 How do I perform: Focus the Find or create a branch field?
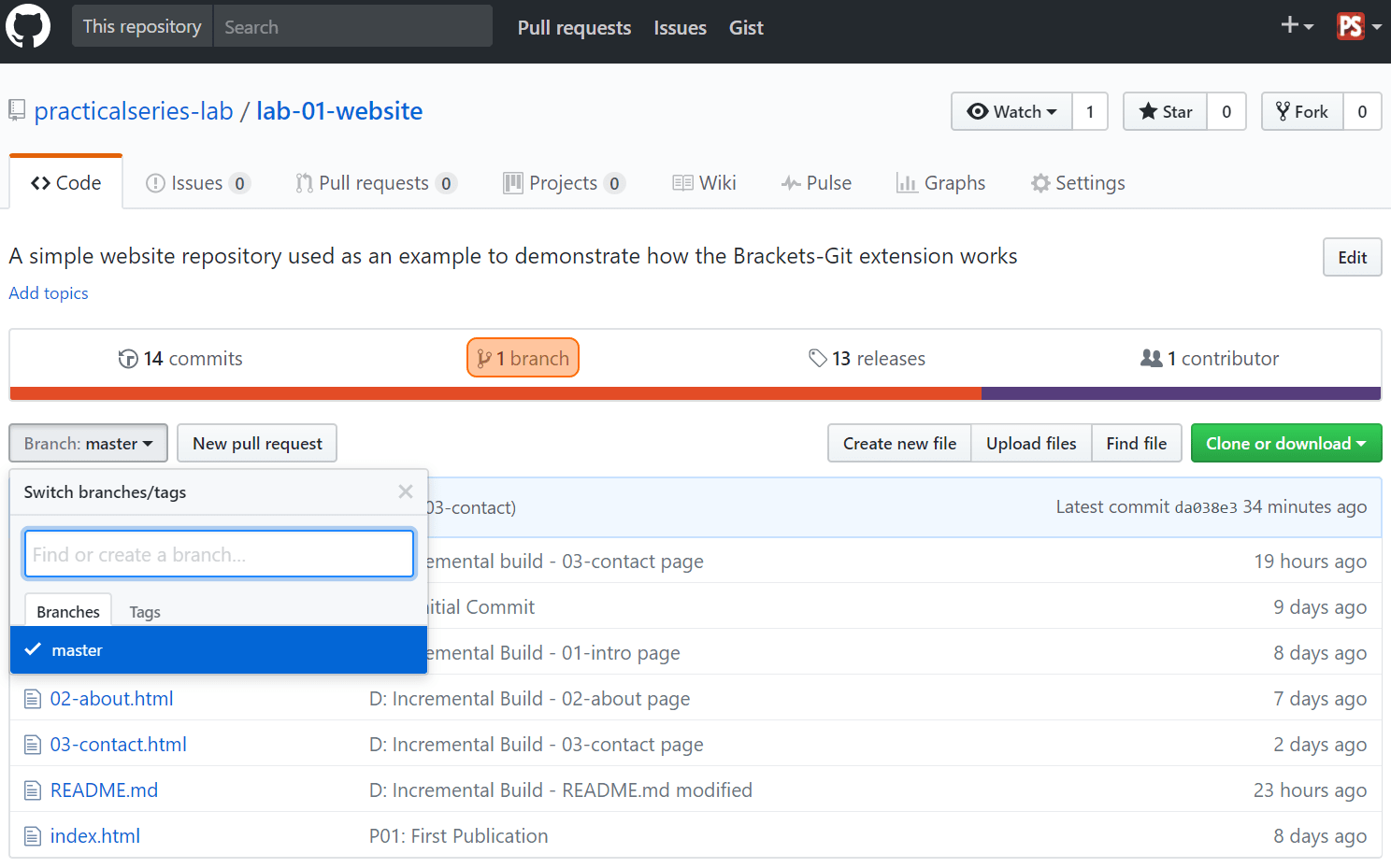(219, 554)
